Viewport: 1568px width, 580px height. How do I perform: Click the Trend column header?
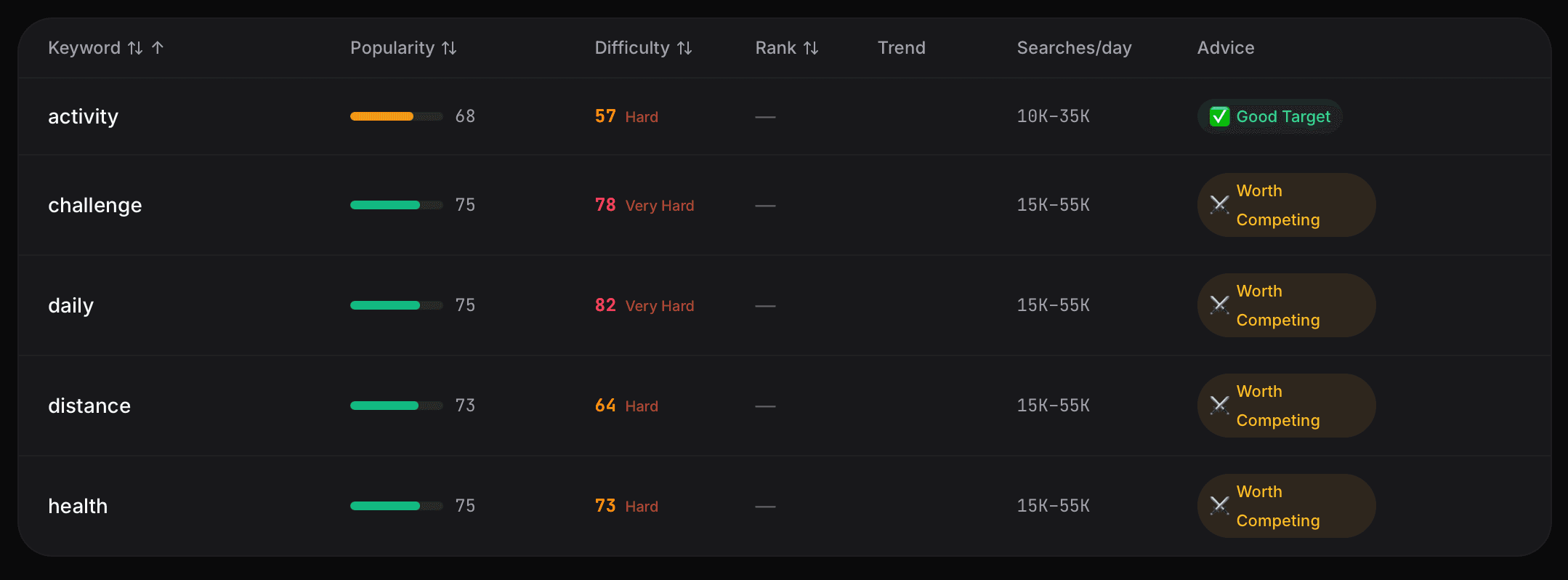tap(901, 47)
